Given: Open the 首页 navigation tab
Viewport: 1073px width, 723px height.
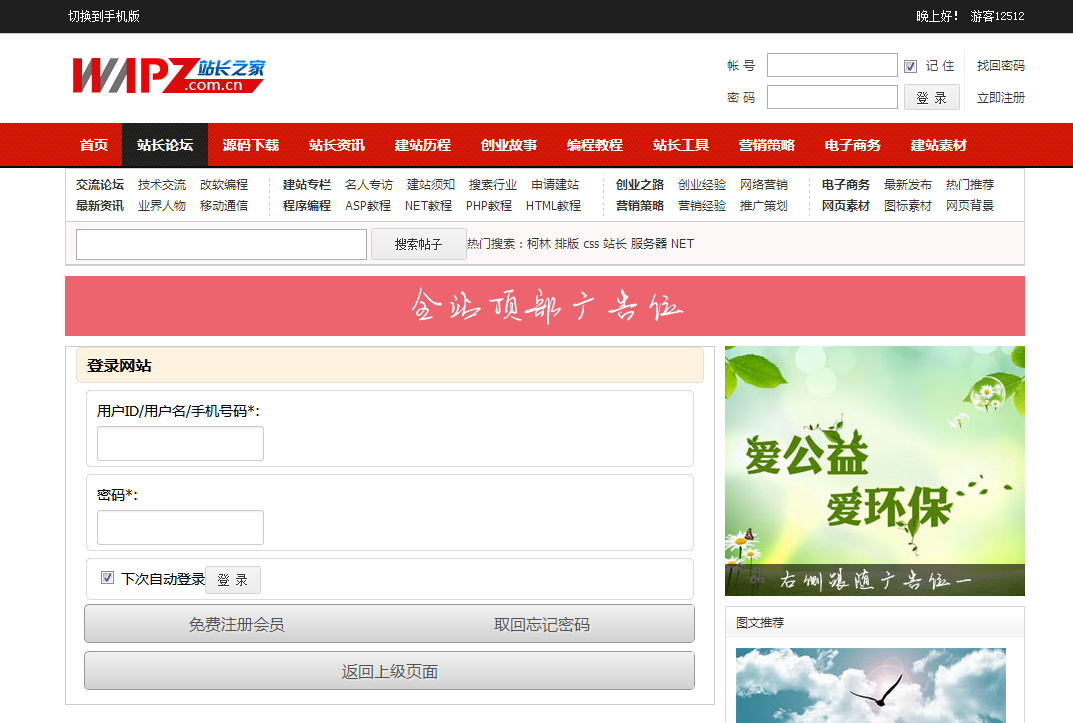Looking at the screenshot, I should click(x=94, y=145).
